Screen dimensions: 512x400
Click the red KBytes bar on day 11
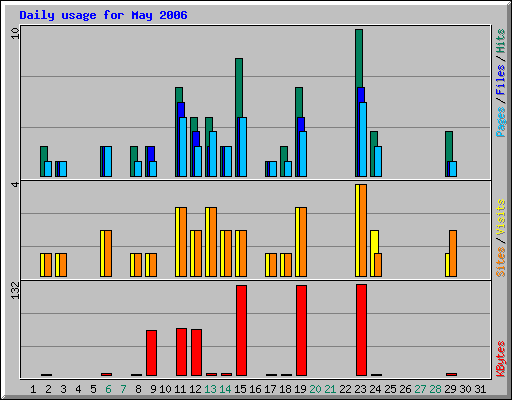click(181, 352)
